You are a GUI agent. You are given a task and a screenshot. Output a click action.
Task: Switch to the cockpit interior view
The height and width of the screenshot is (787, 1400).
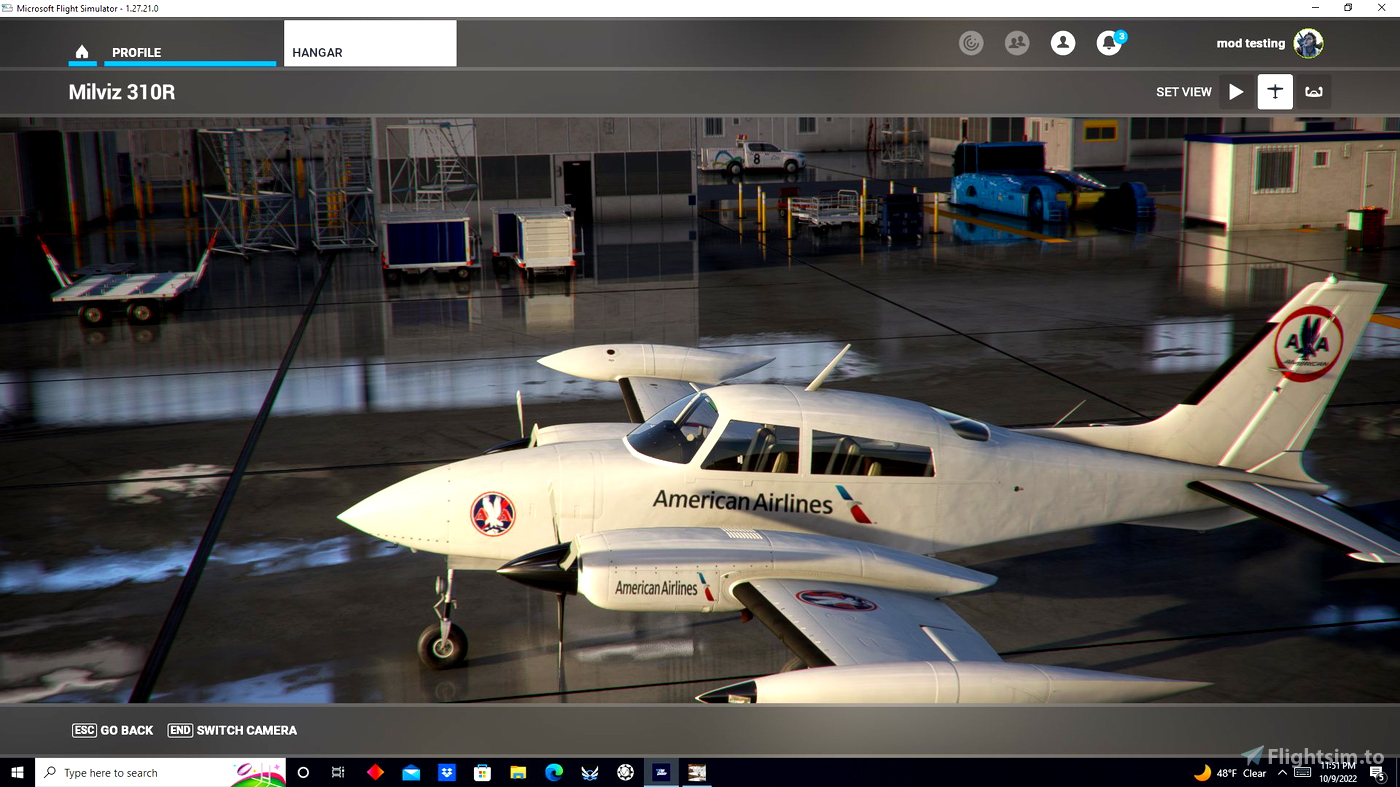point(1314,92)
